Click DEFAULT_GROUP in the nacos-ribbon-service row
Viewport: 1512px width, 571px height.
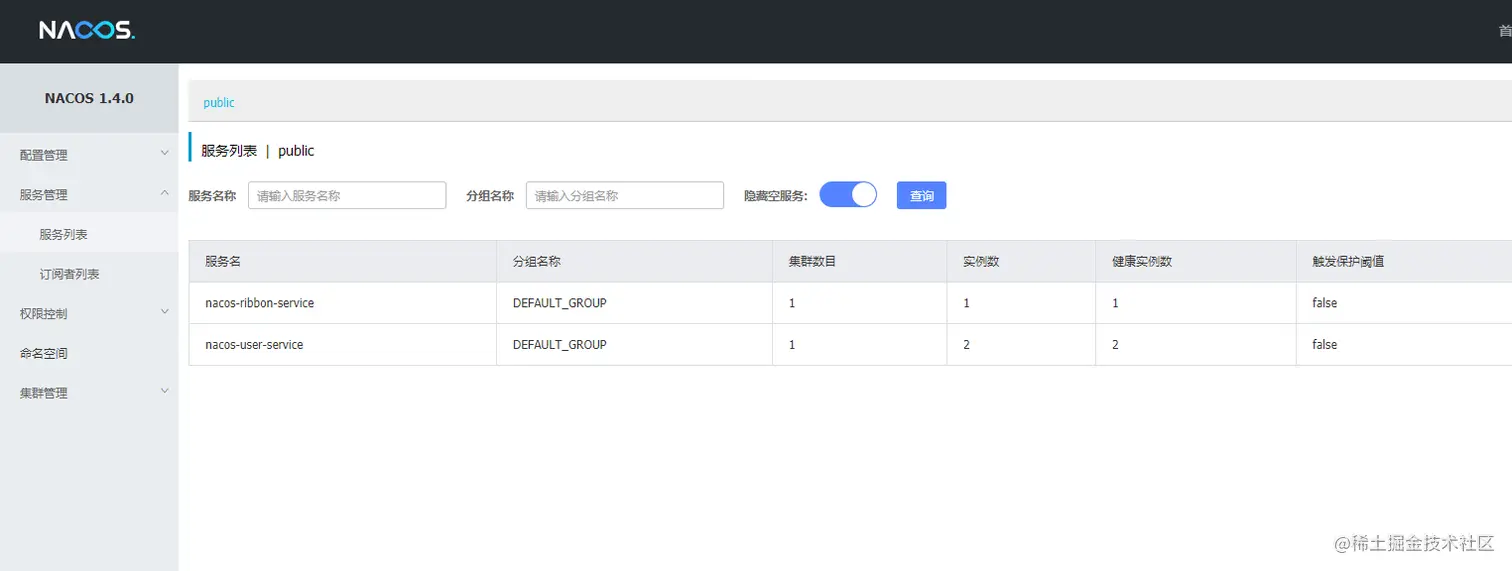tap(560, 303)
